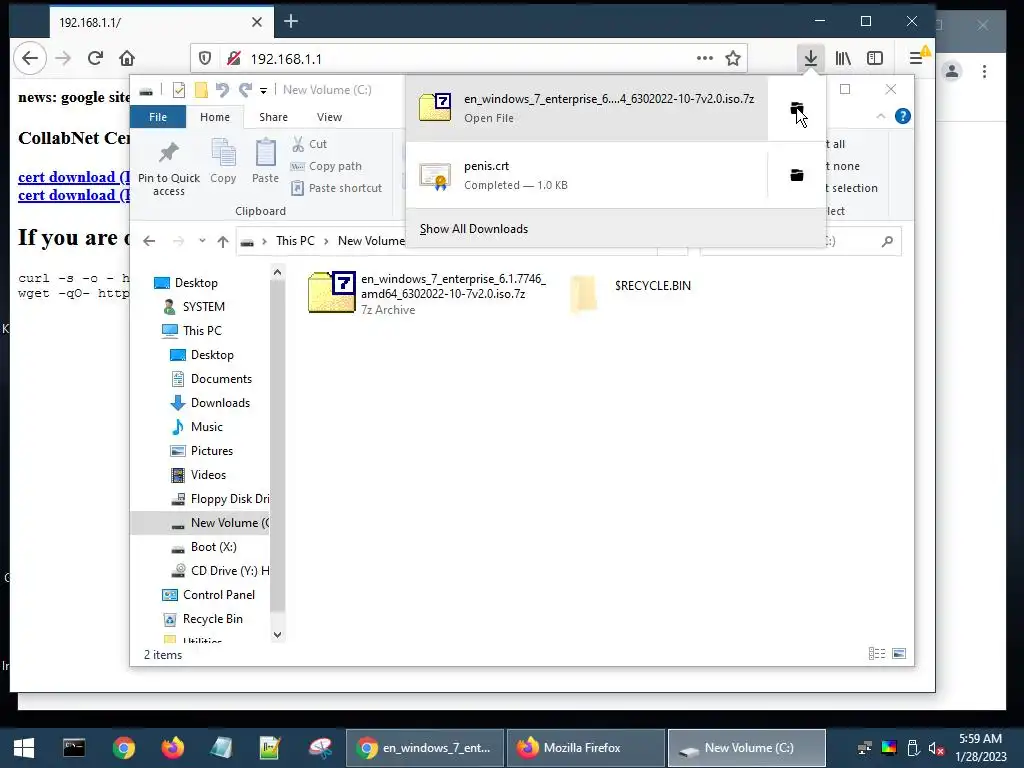
Task: Open Control Panel in the navigation pane
Action: tap(208, 595)
